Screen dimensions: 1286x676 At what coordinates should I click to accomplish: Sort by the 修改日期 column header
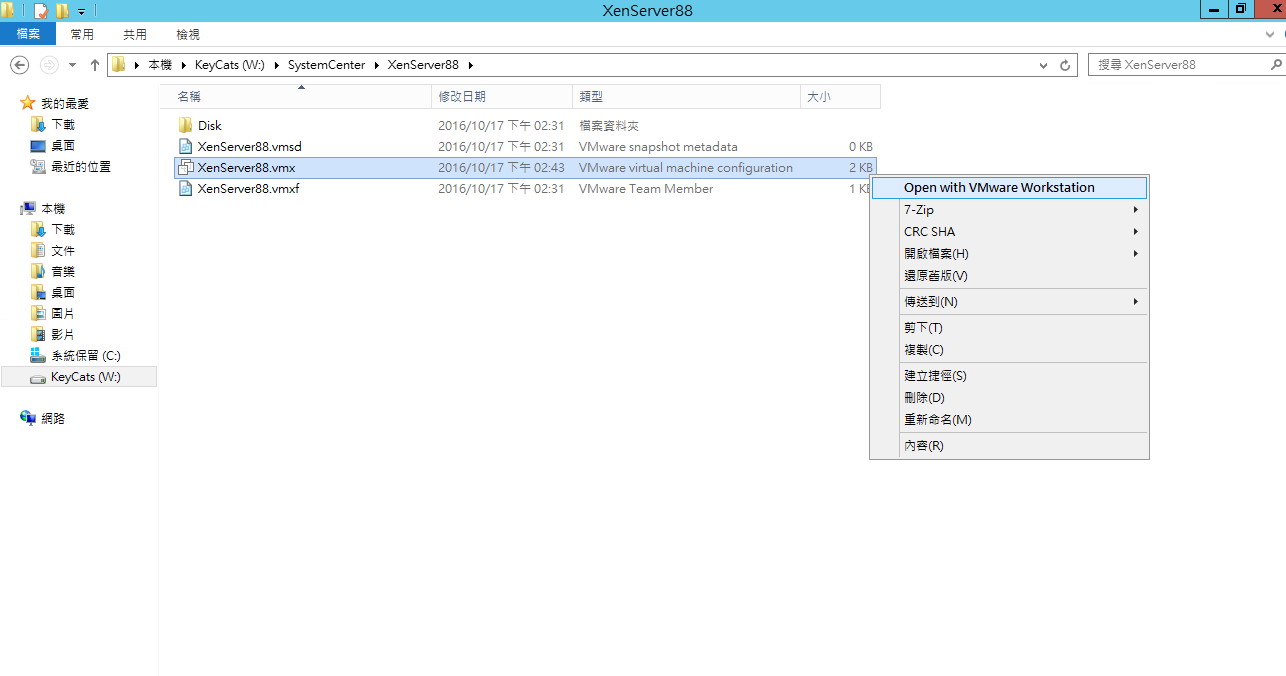click(503, 97)
